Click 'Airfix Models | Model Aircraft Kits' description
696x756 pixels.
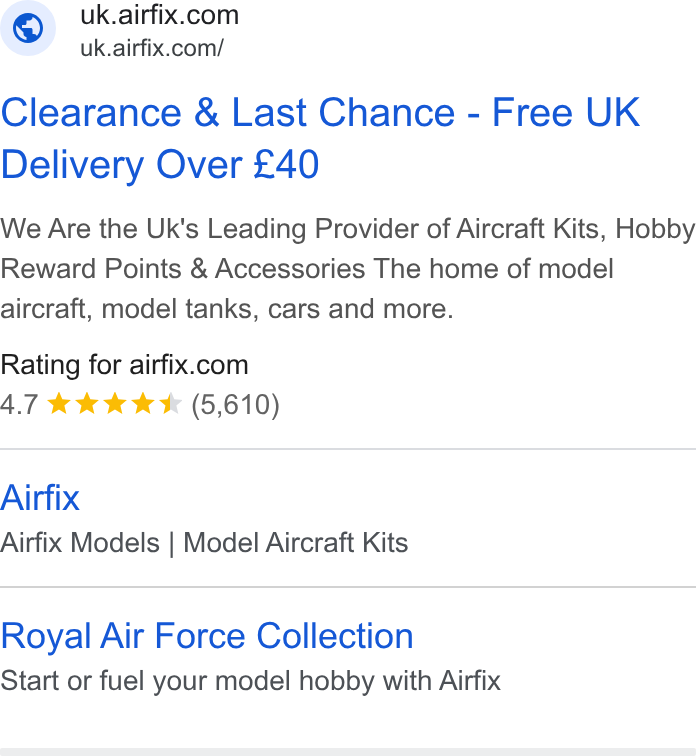pos(204,543)
